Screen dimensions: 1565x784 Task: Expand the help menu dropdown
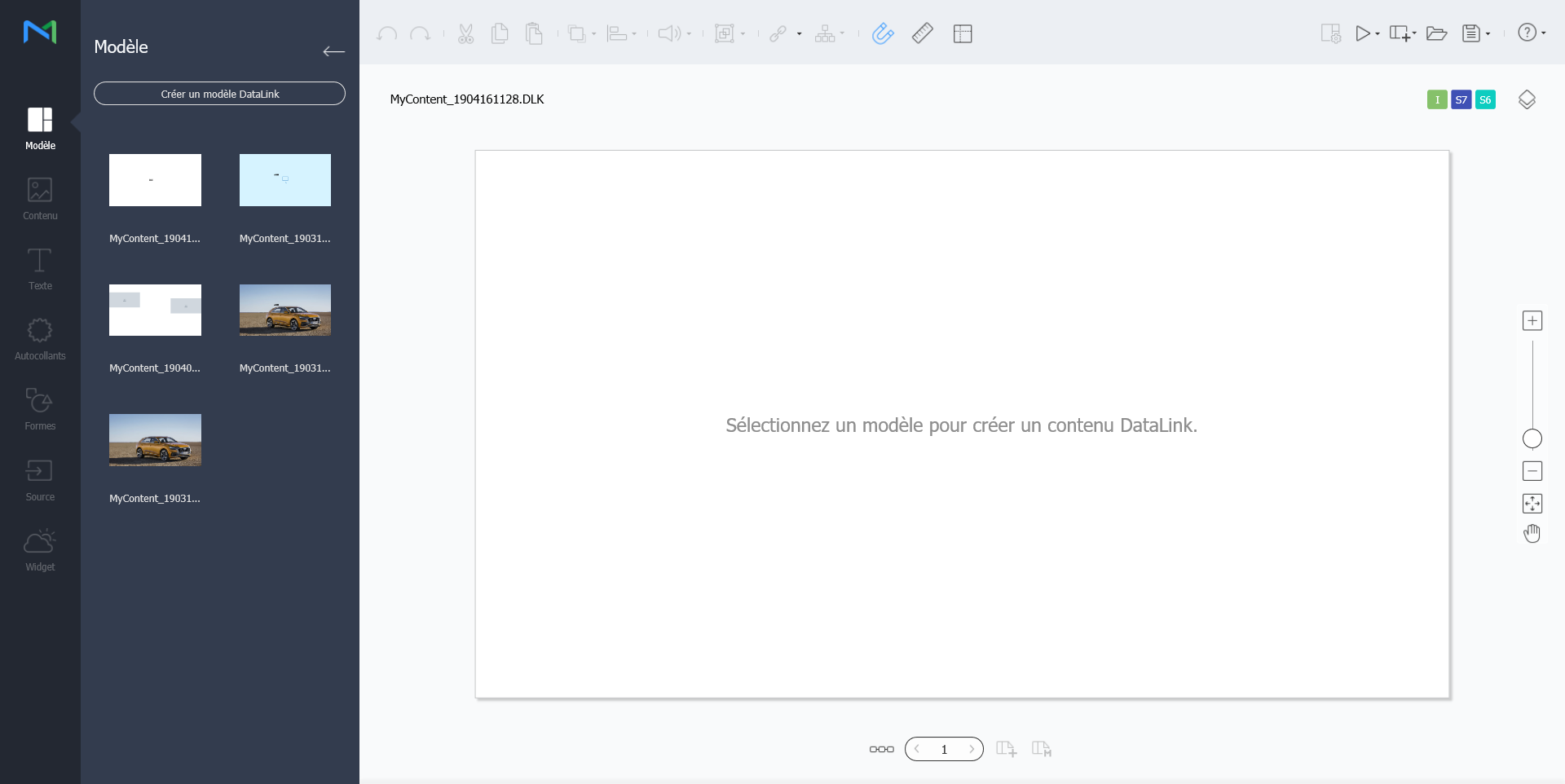1544,33
